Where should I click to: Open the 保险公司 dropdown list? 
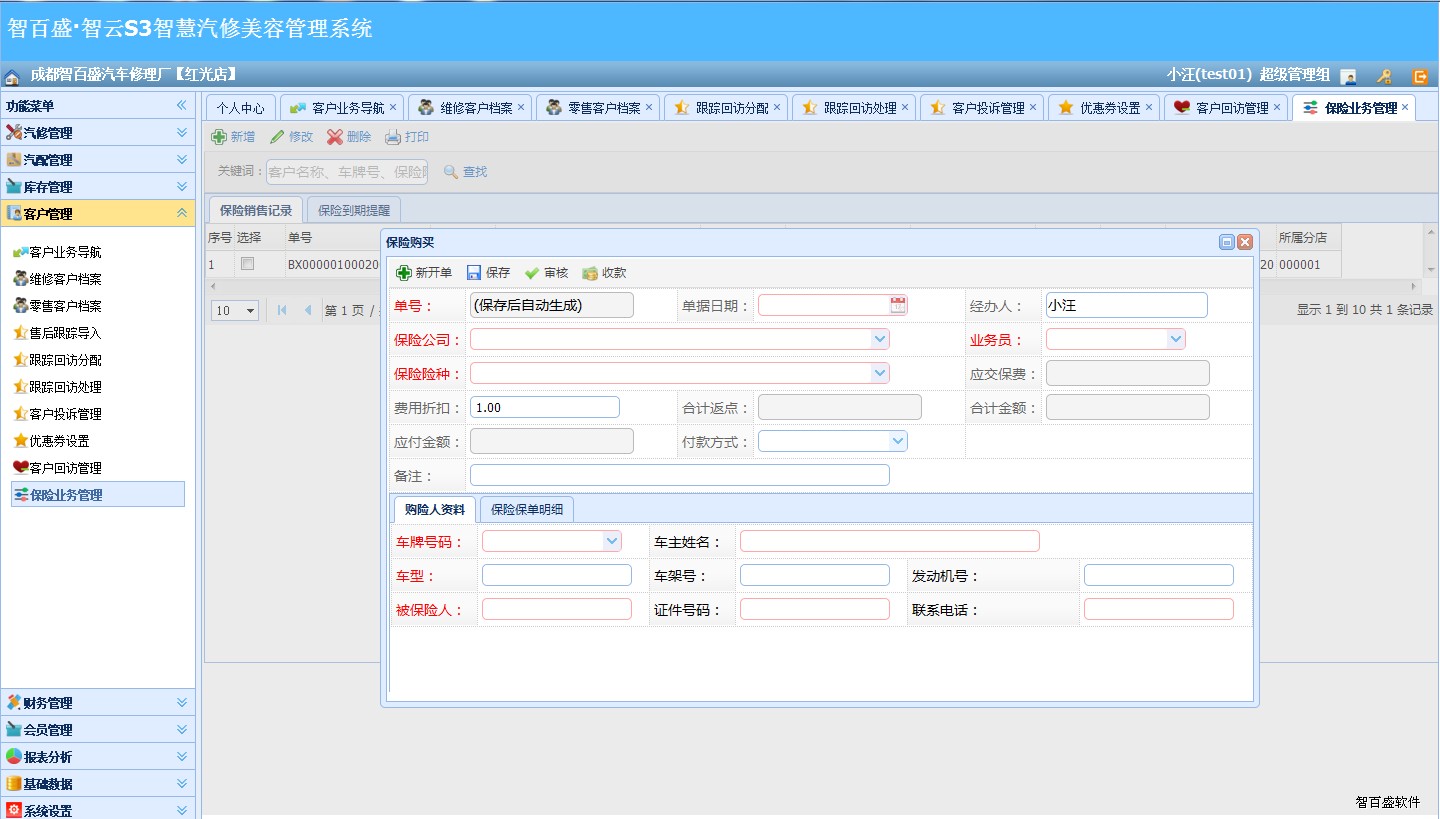[x=880, y=339]
